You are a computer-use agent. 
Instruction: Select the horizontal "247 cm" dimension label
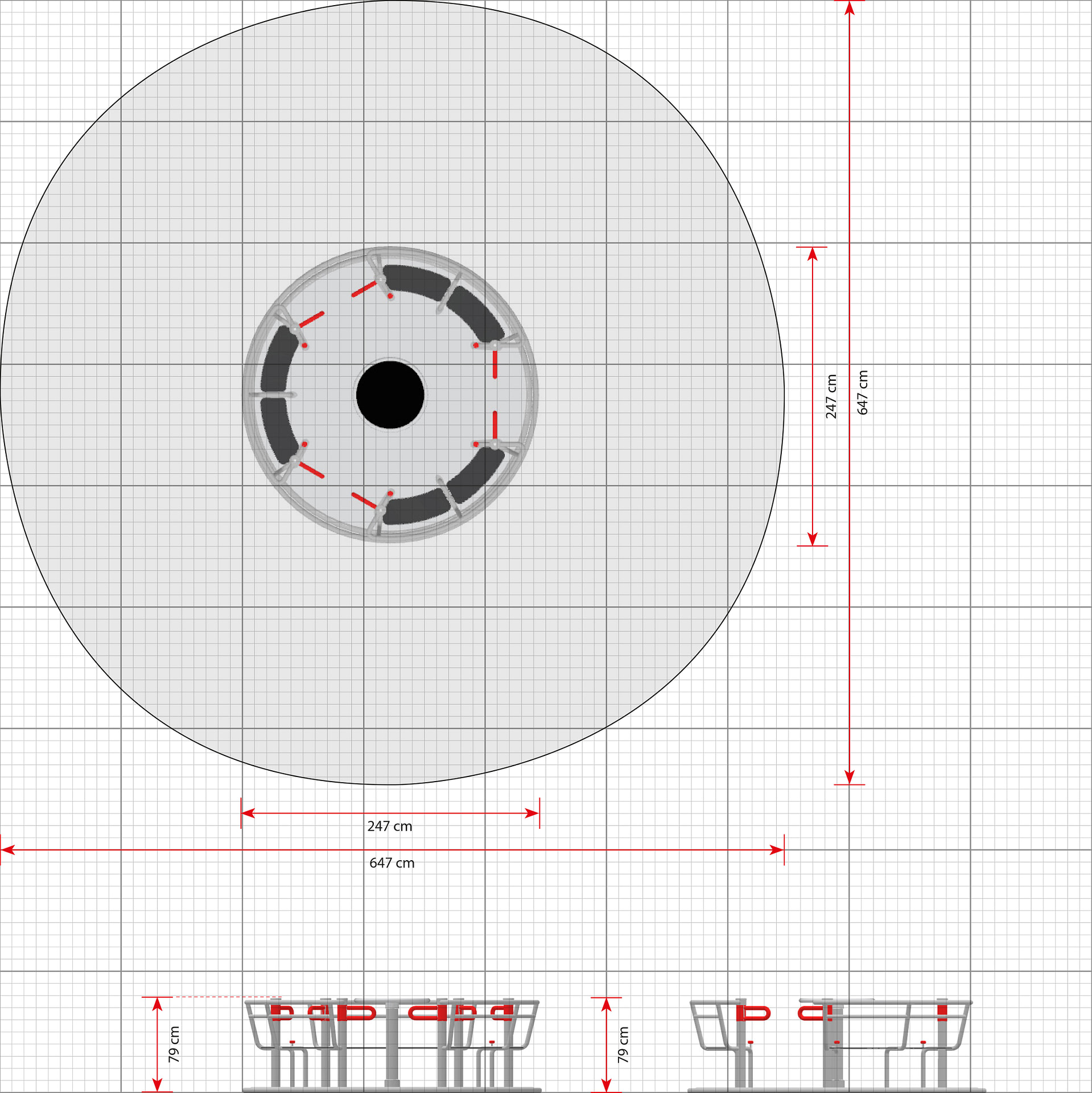pos(389,826)
